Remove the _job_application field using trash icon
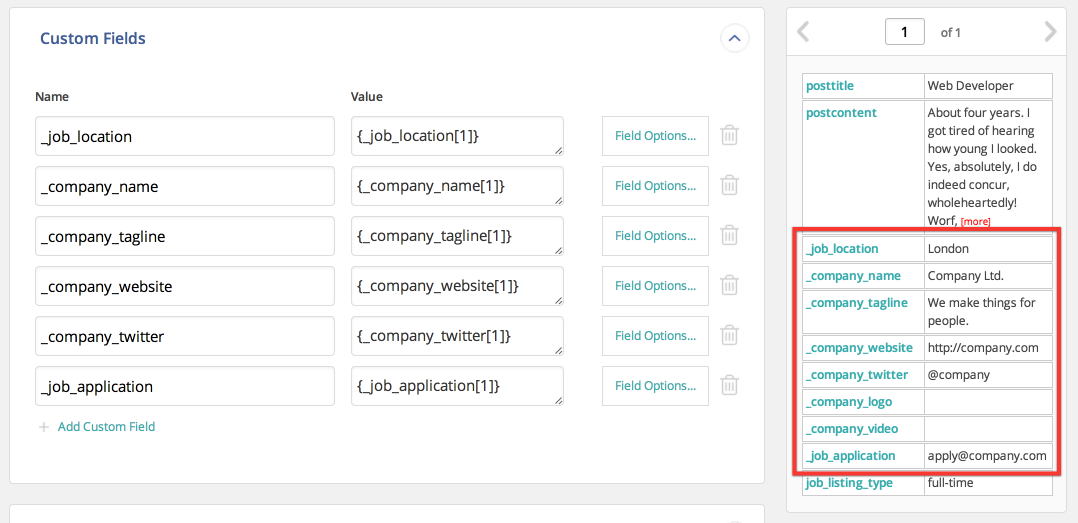1078x523 pixels. pyautogui.click(x=729, y=386)
